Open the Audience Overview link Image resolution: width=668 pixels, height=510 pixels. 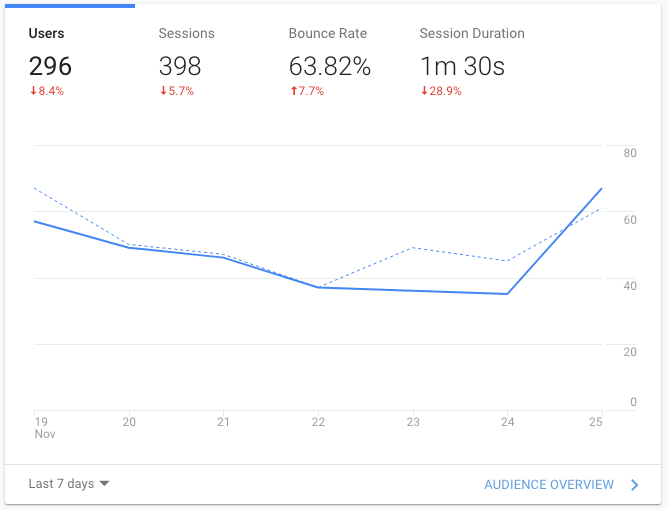tap(549, 485)
